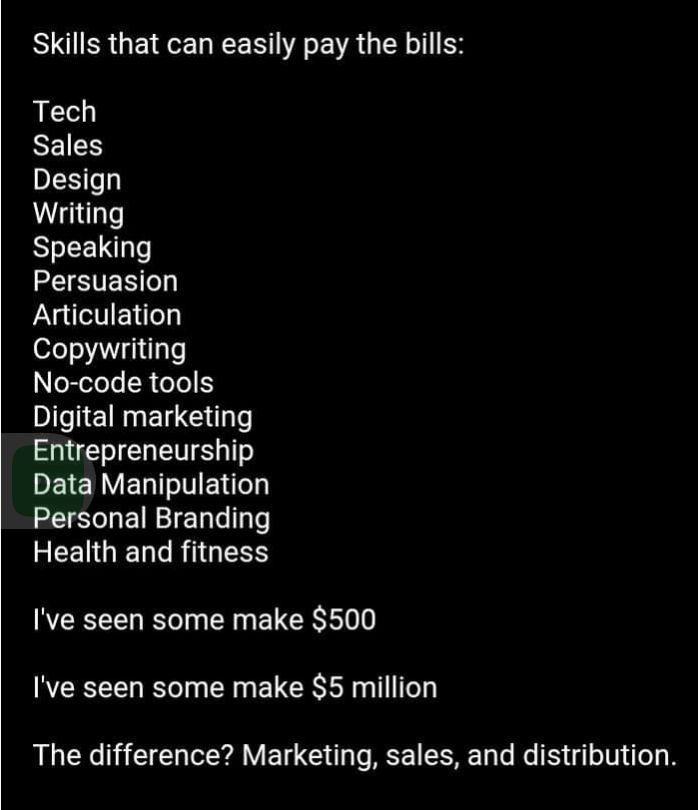Select the 'Sales' list entry

(x=68, y=145)
